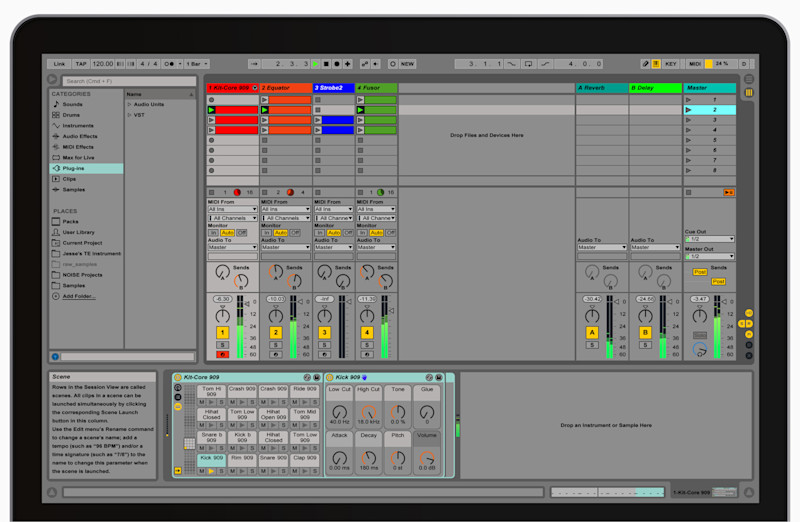Screen dimensions: 800x522
Task: Open the MIDI From dropdown on track 1
Action: pos(232,209)
